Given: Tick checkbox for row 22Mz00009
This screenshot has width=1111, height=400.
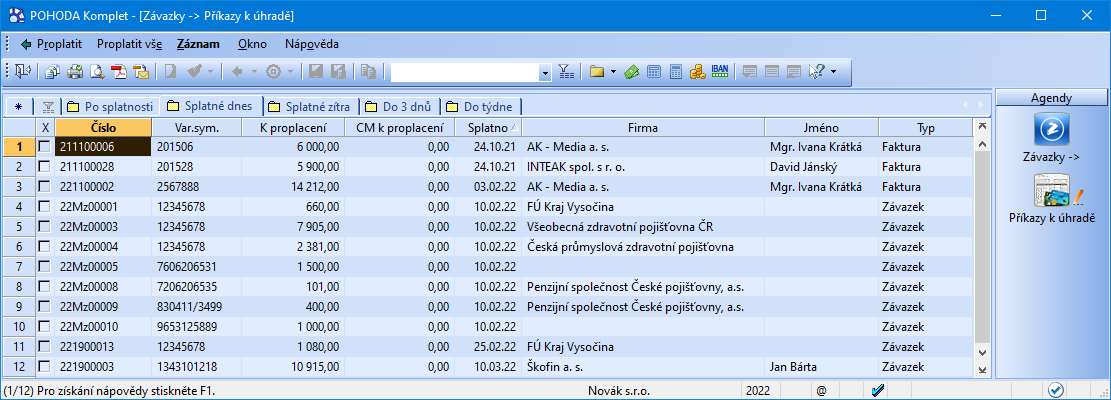Looking at the screenshot, I should (x=45, y=307).
